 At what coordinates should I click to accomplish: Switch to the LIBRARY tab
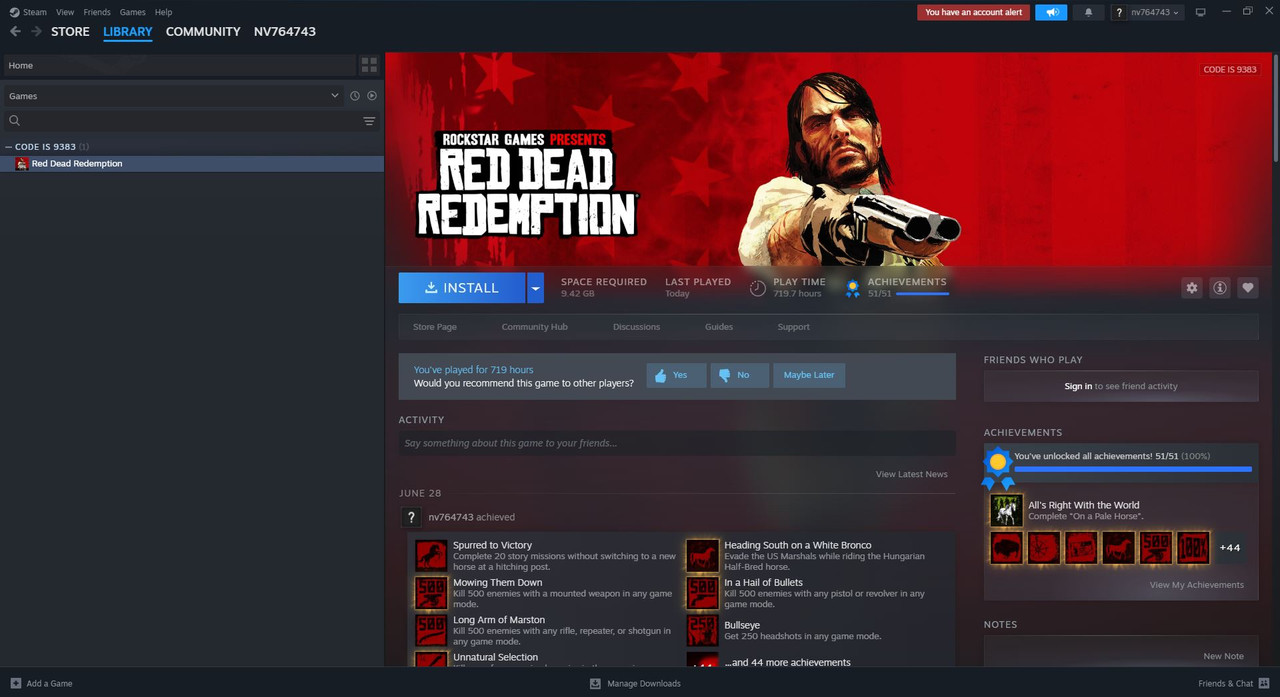128,32
